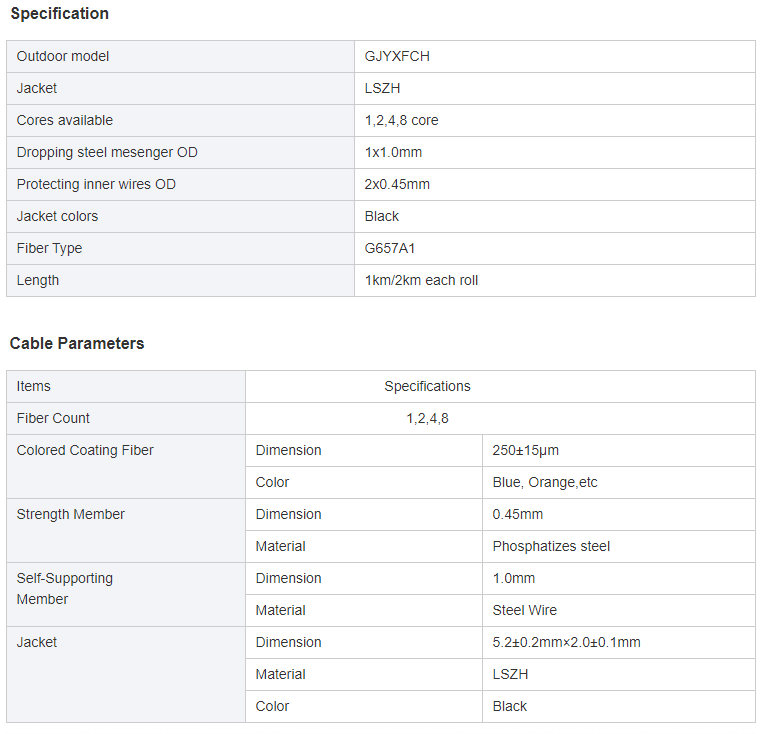This screenshot has height=734, width=766.
Task: Select the Blue, Orange,etc color cell
Action: [619, 483]
